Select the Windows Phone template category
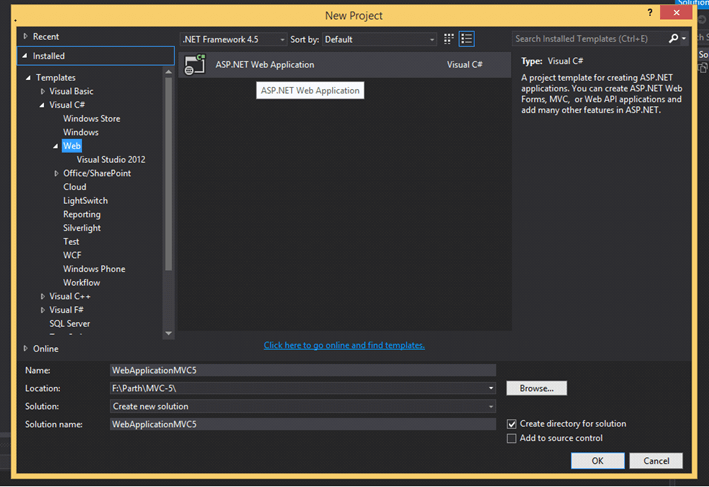The height and width of the screenshot is (487, 709). click(94, 269)
